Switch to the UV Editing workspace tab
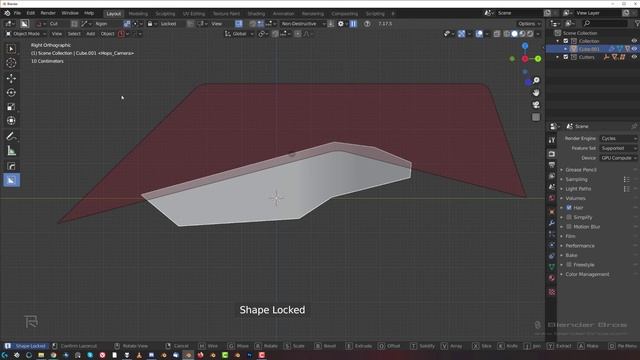The width and height of the screenshot is (640, 360). click(193, 13)
